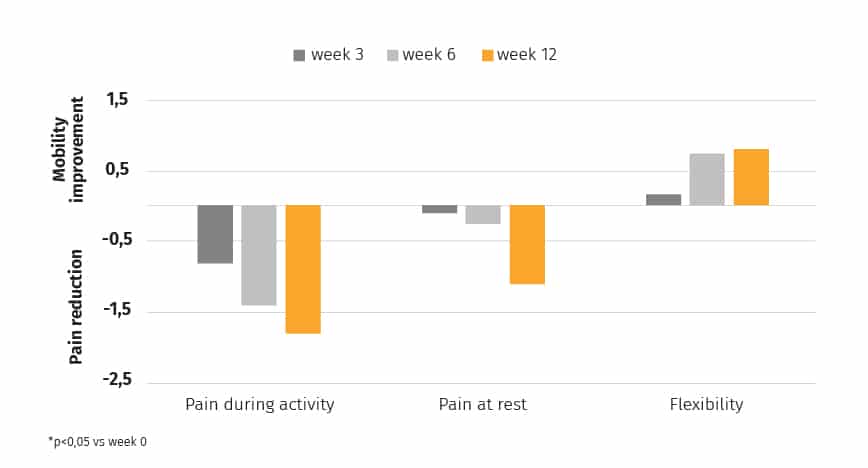Screen dimensions: 868x468
Task: Click the orange week 12 Flexibility bar
Action: [751, 177]
